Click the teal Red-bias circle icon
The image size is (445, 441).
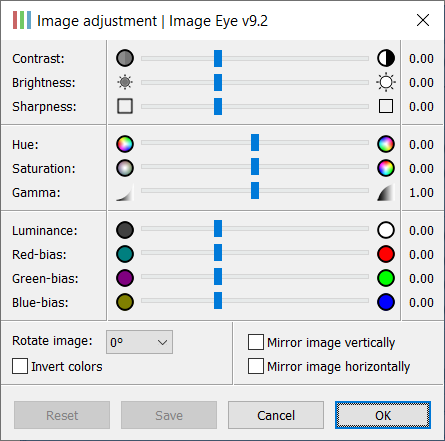pyautogui.click(x=125, y=254)
